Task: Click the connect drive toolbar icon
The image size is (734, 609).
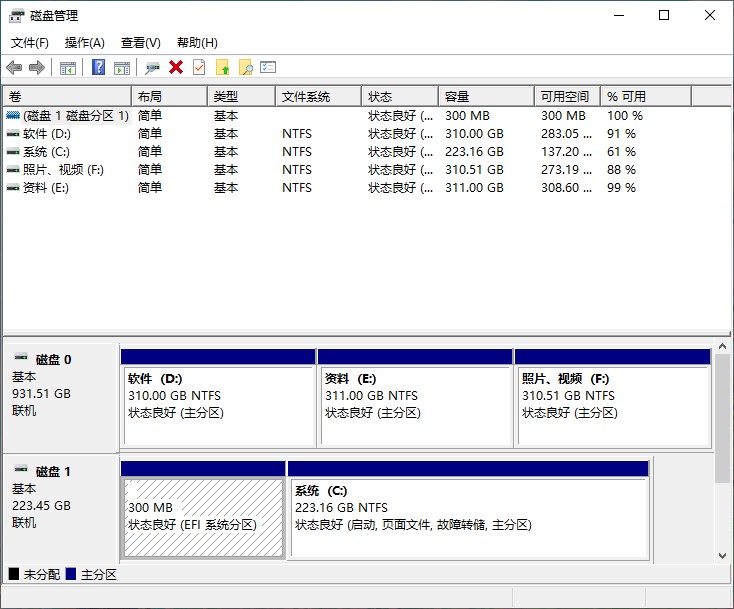Action: (x=152, y=68)
